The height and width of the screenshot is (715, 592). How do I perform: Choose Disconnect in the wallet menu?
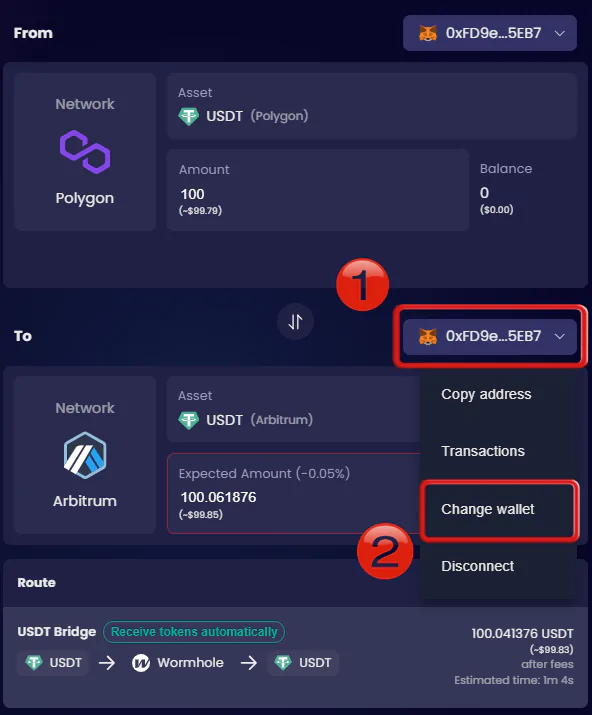point(478,566)
